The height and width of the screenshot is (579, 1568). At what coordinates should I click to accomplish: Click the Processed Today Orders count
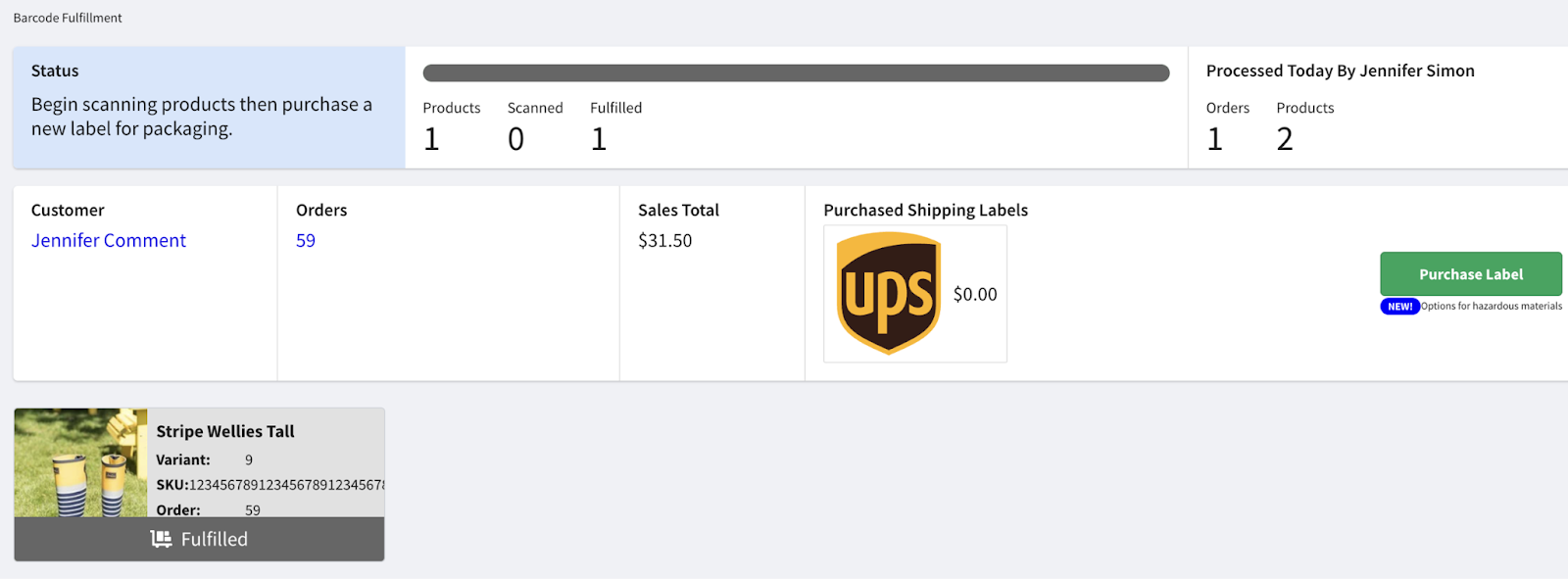tap(1215, 140)
